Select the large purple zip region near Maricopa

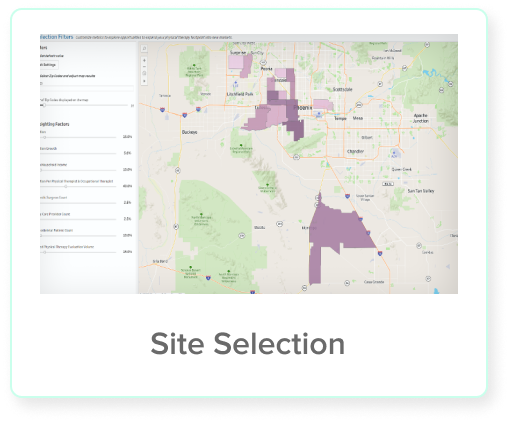click(337, 230)
